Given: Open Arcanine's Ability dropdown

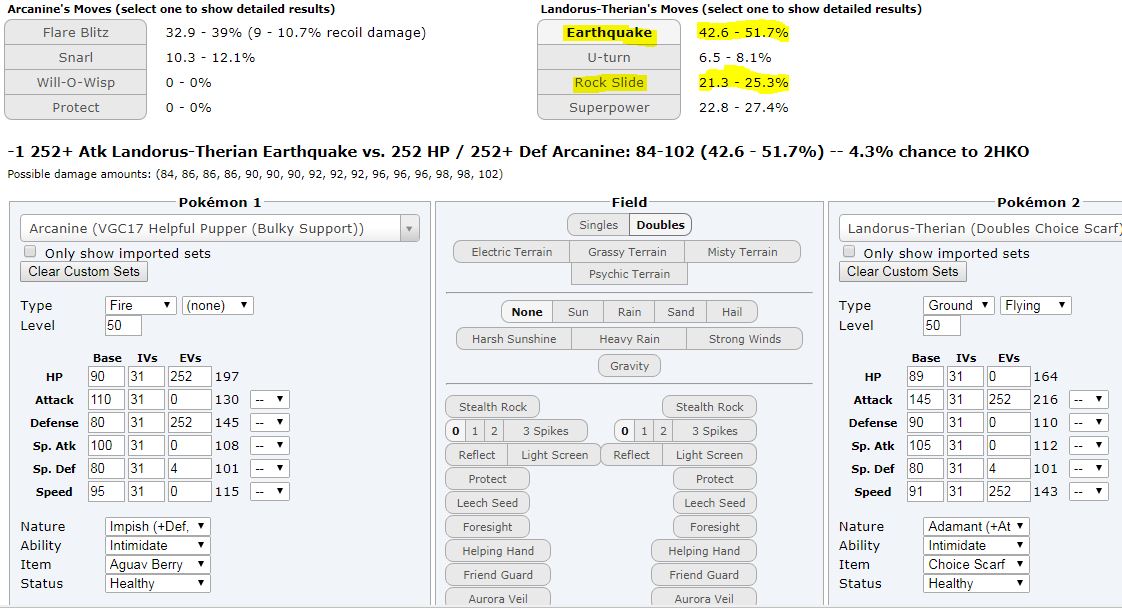Looking at the screenshot, I should (x=157, y=545).
